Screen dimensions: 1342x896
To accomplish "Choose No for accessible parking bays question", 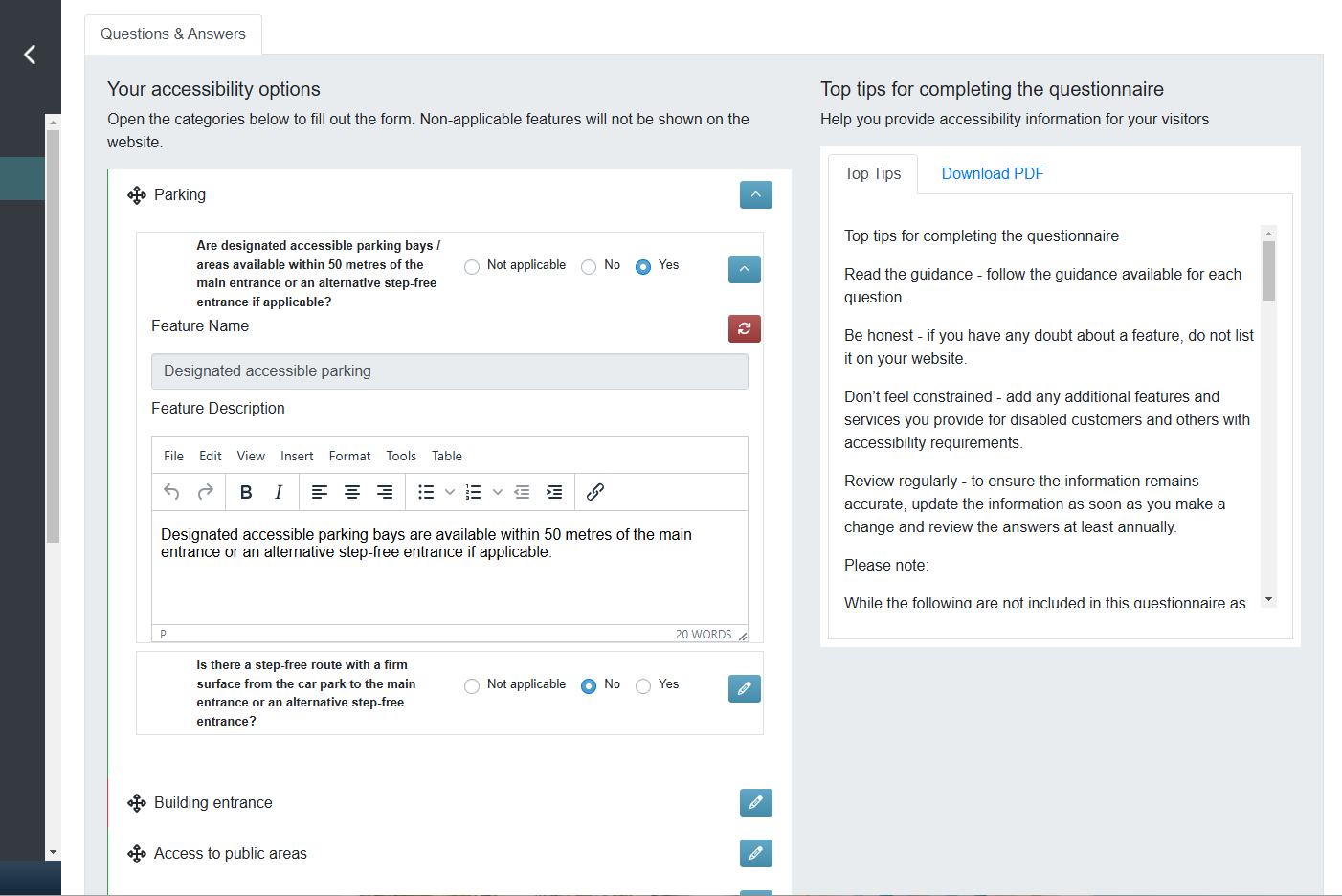I will [589, 266].
